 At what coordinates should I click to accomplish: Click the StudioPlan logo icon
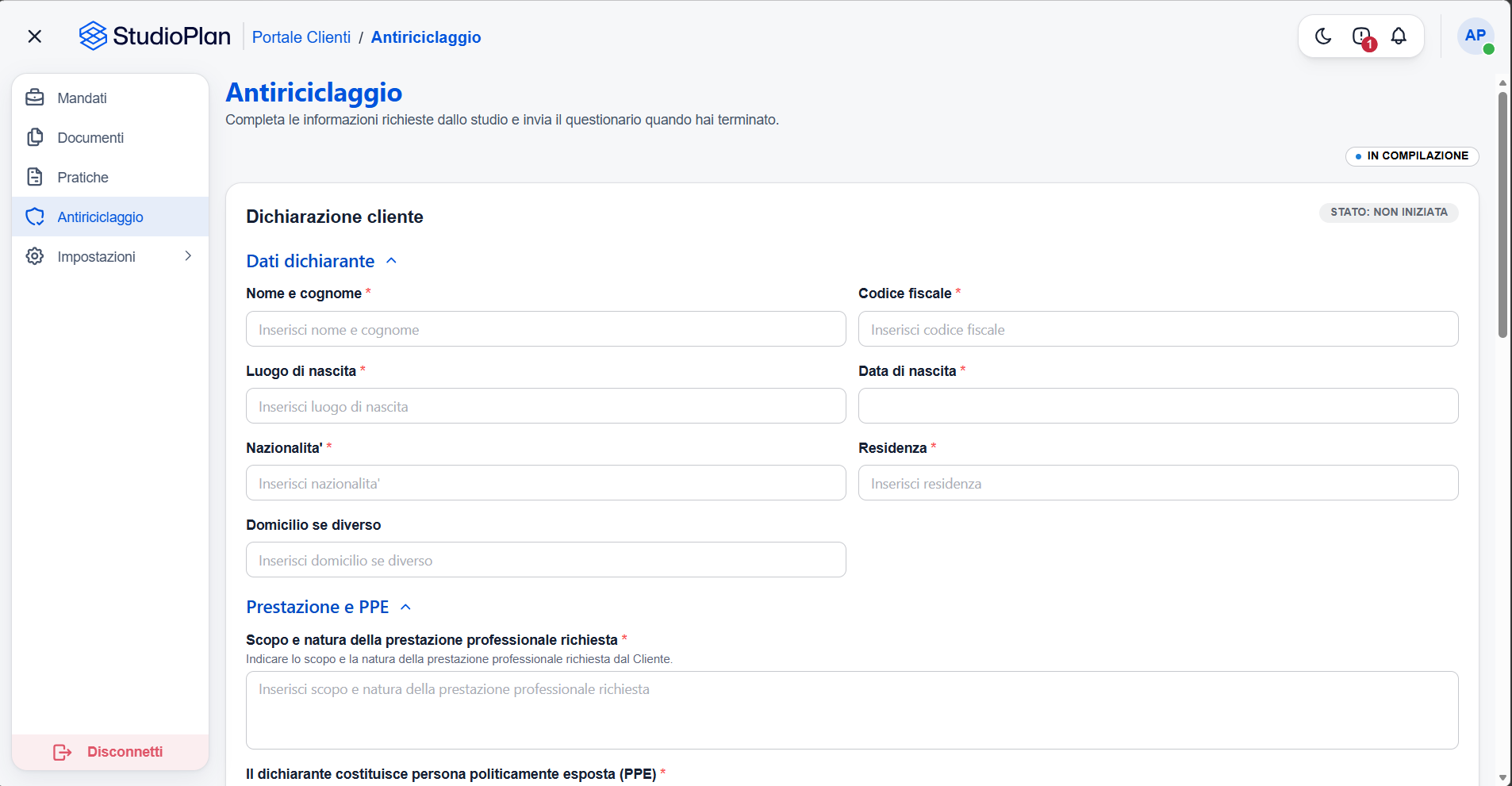coord(93,36)
